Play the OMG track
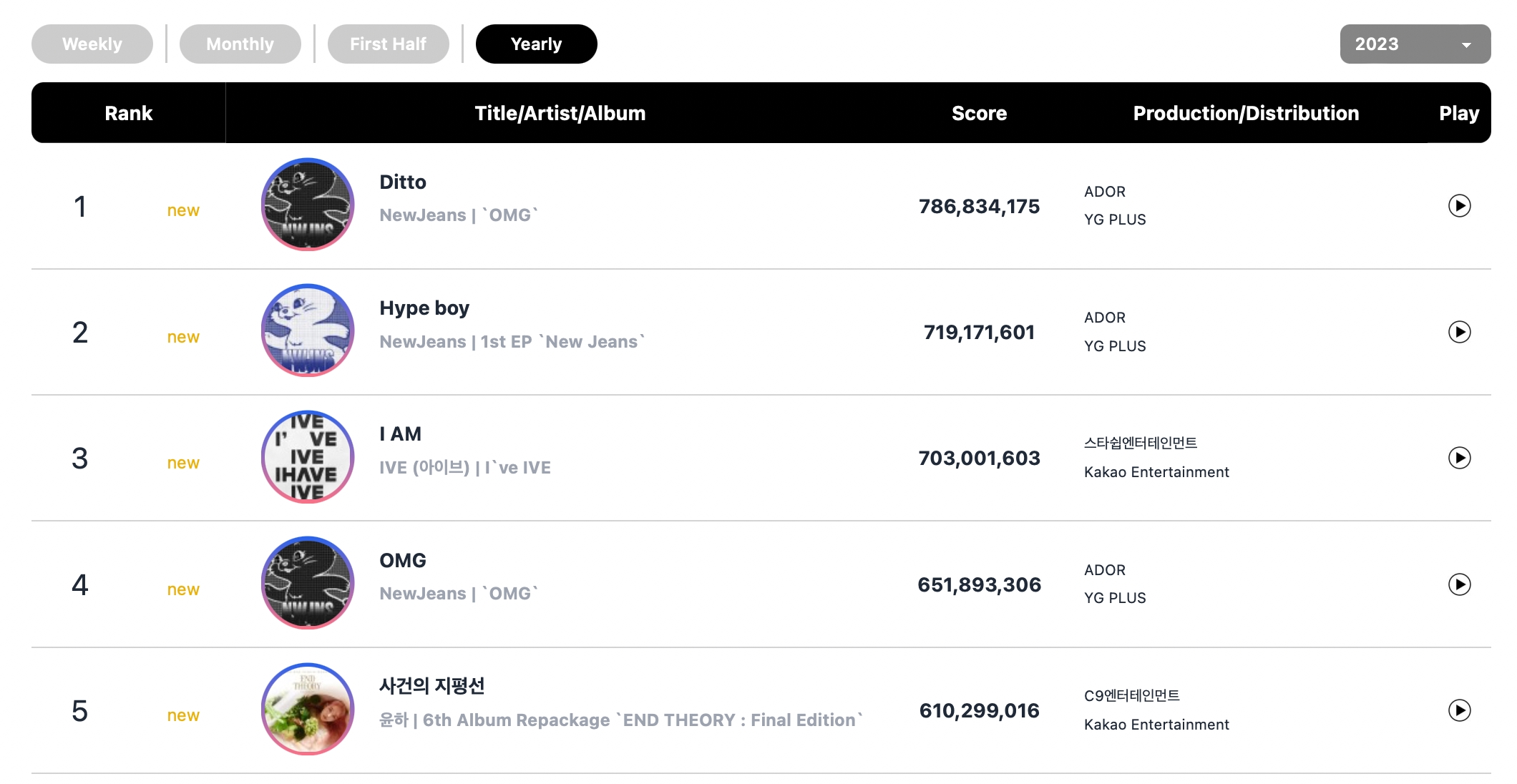The image size is (1517, 784). coord(1459,584)
